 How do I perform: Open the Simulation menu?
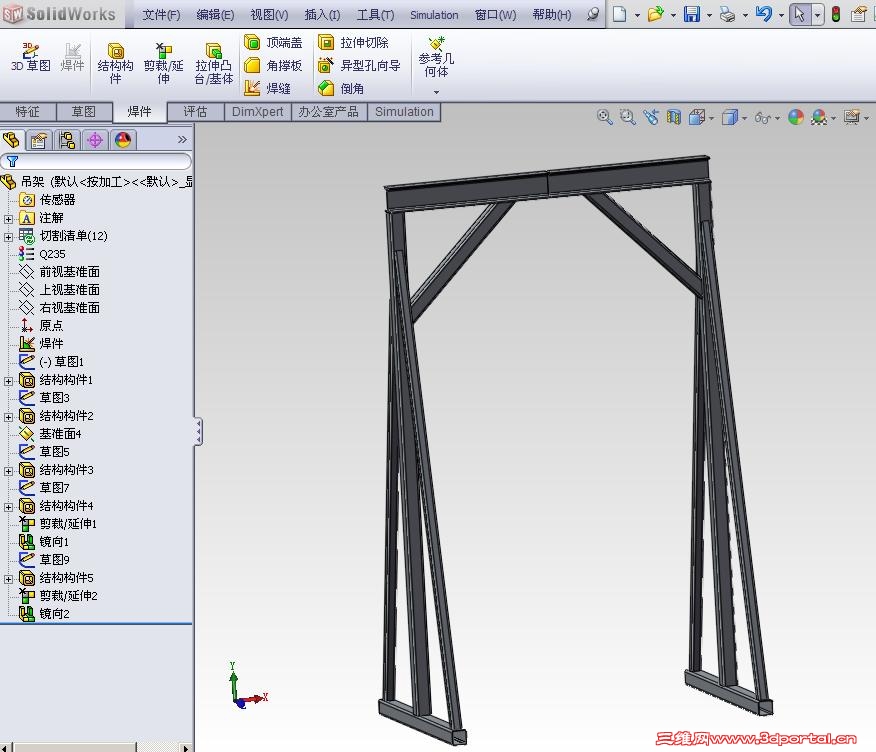pos(434,15)
